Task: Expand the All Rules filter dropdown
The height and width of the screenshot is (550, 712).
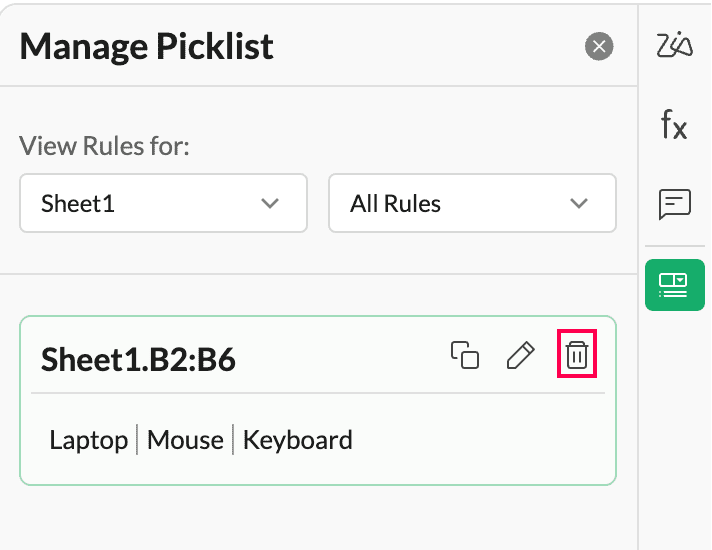Action: click(472, 204)
